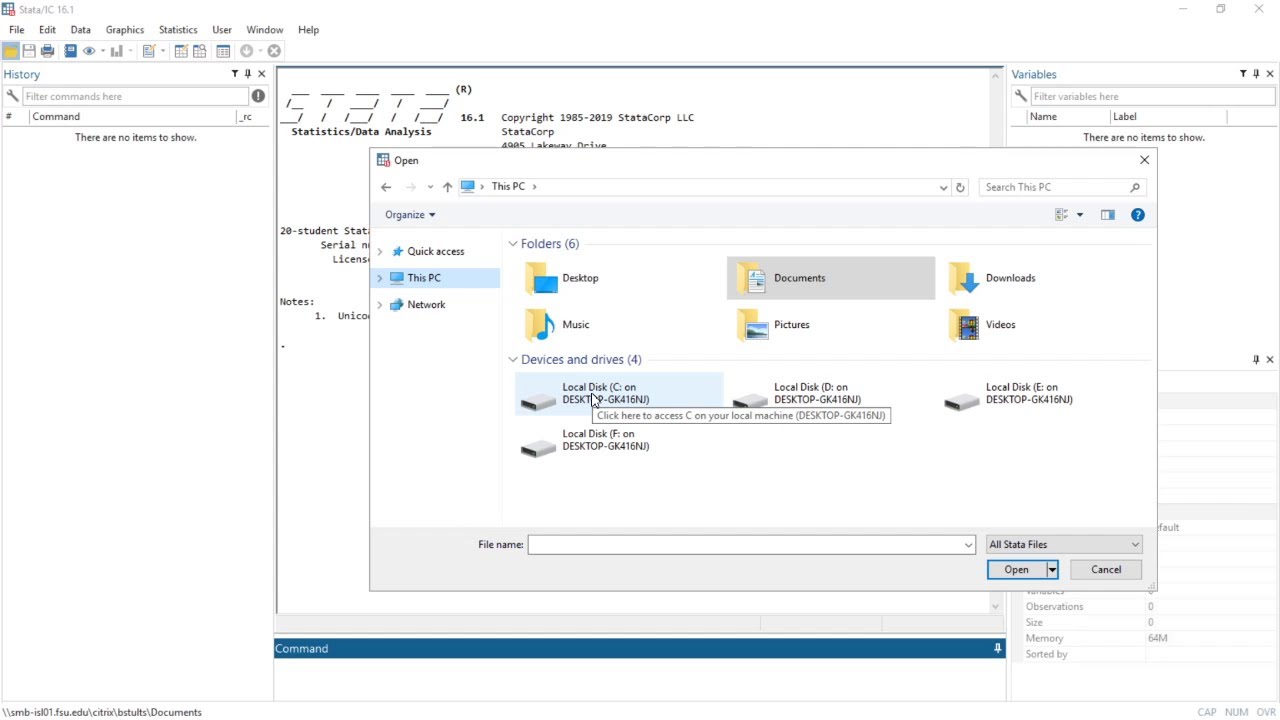Image resolution: width=1280 pixels, height=720 pixels.
Task: Click the Log notebook toolbar icon
Action: (x=70, y=51)
